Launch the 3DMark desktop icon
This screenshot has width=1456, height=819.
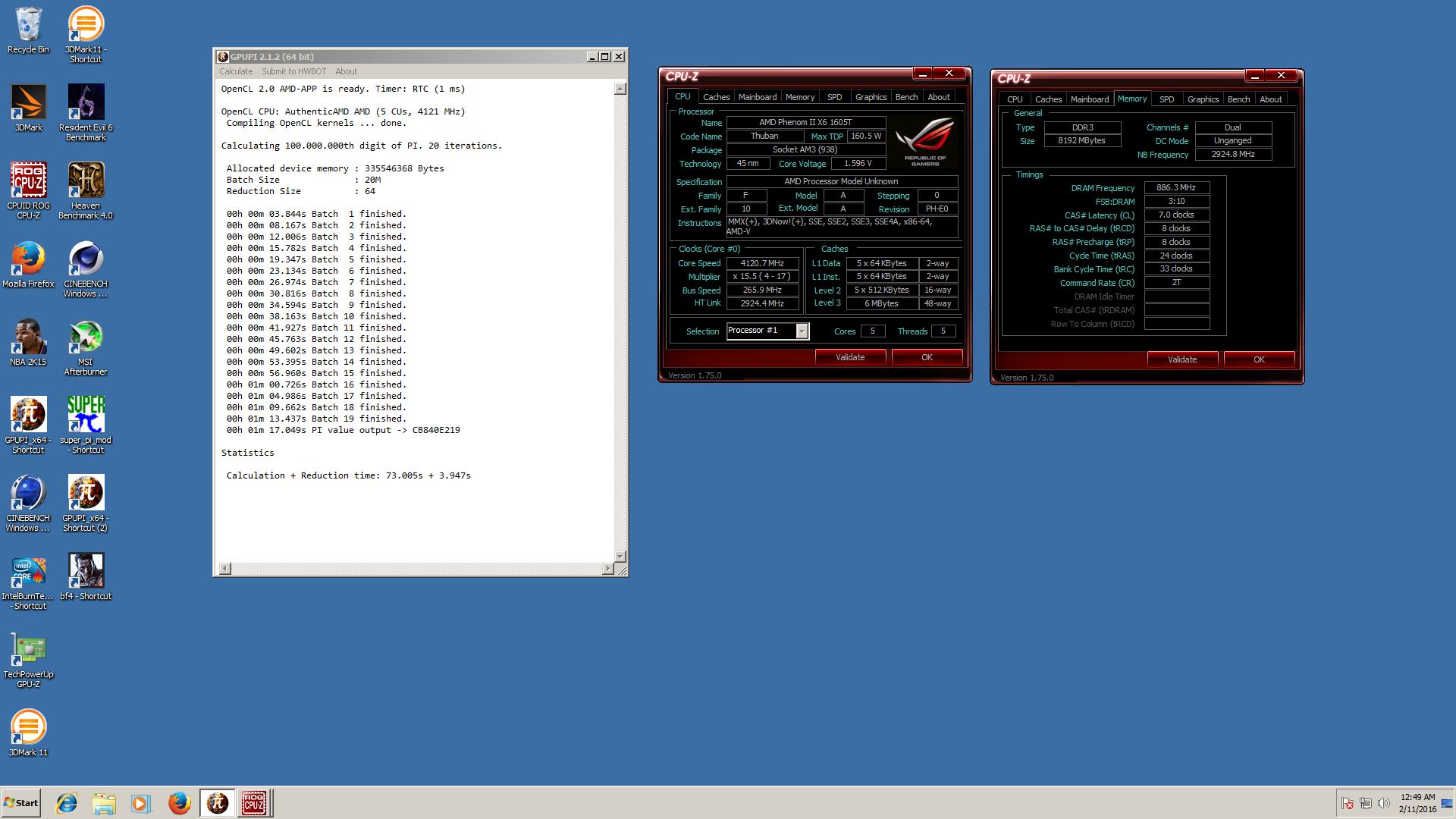(28, 108)
